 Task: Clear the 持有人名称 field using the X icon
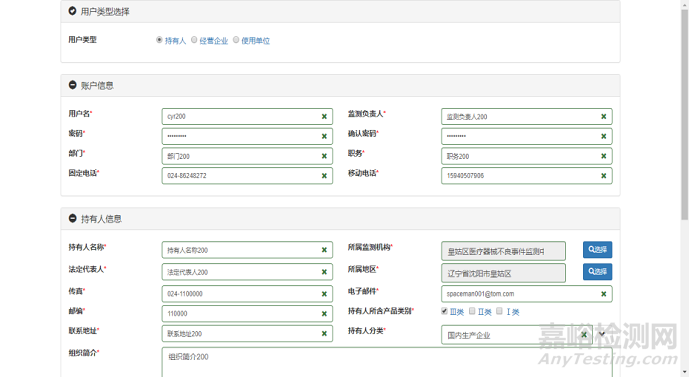pyautogui.click(x=324, y=250)
